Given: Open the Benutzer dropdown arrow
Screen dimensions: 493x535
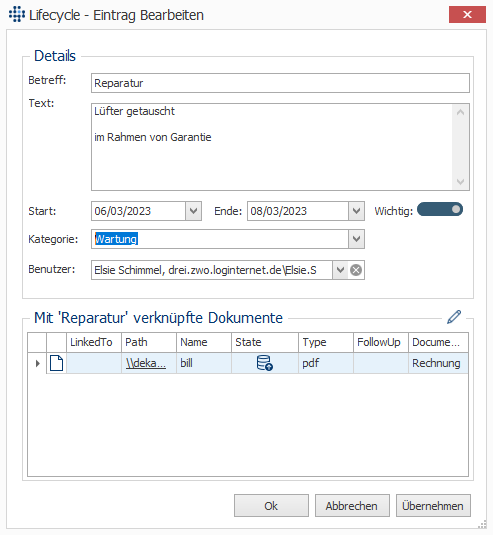Looking at the screenshot, I should 340,270.
